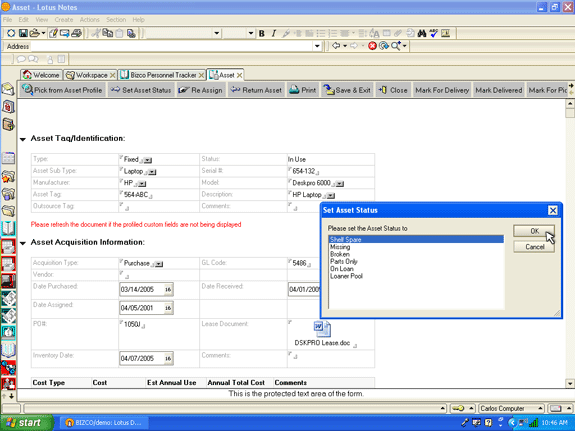Click the key icon in status bar

(458, 408)
